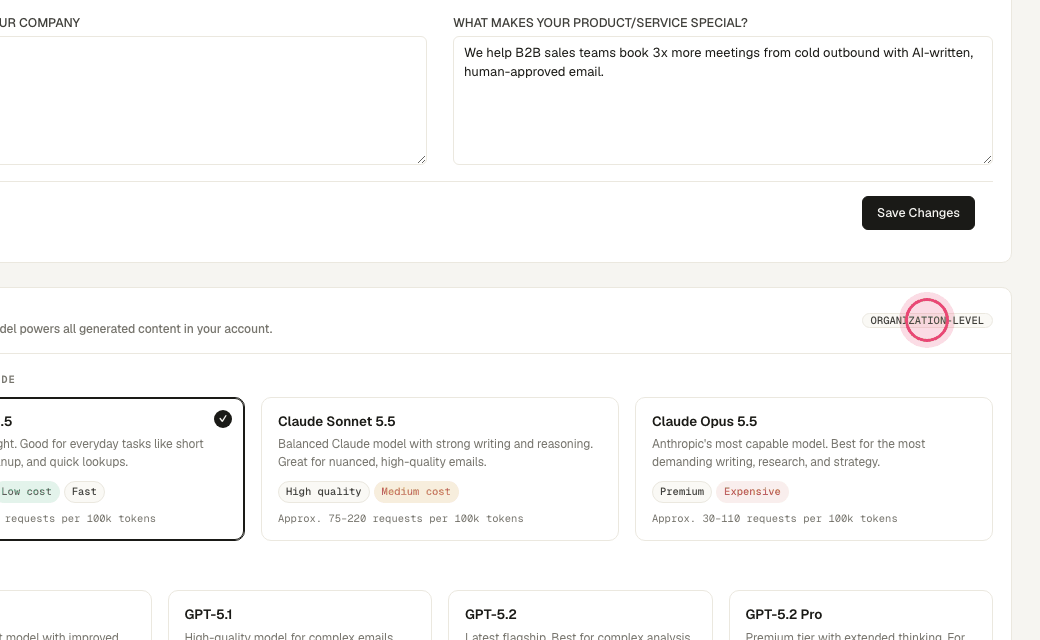The height and width of the screenshot is (640, 1040).
Task: Click the Premium tag
Action: coord(682,491)
